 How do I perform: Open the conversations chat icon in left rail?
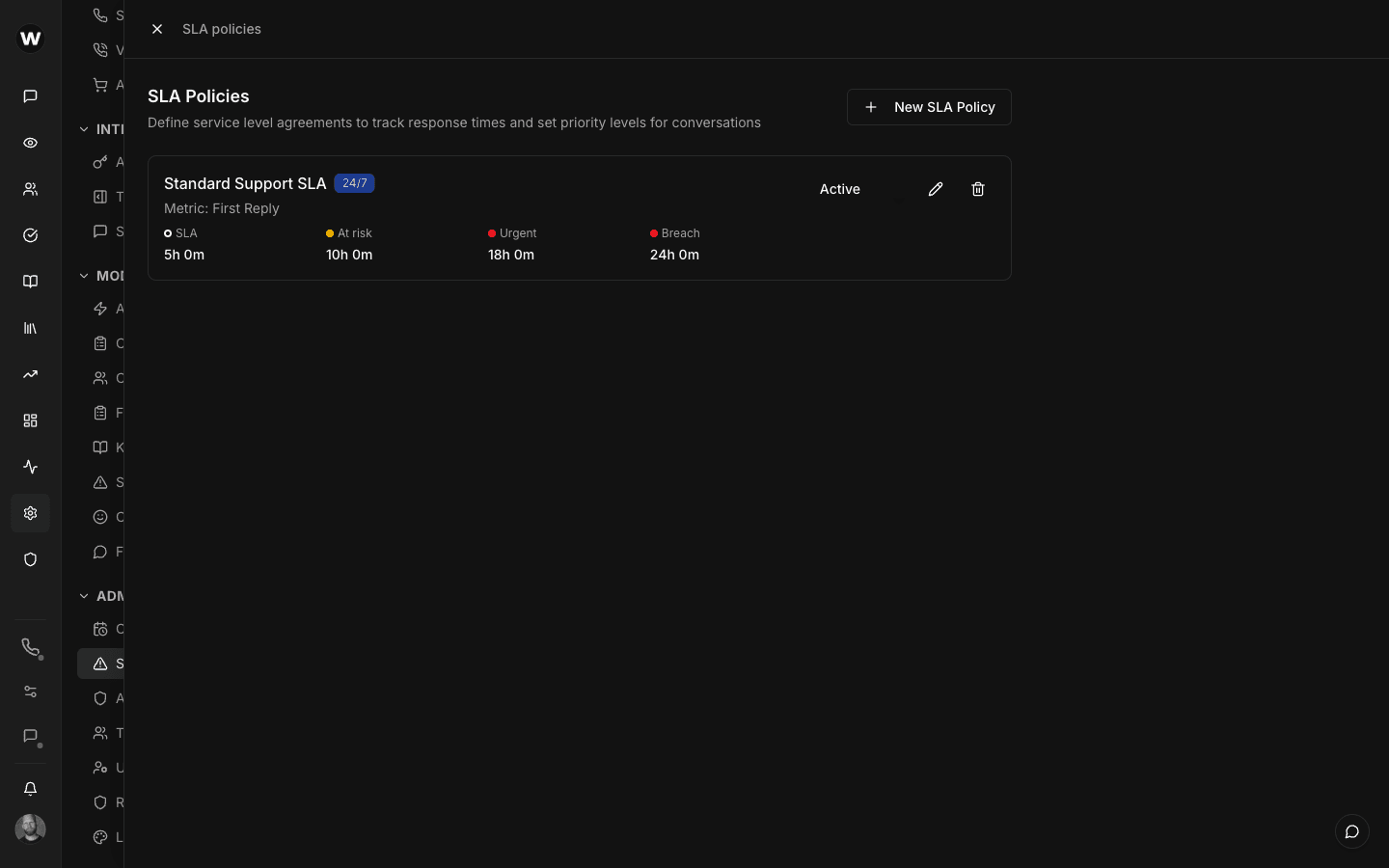(30, 96)
